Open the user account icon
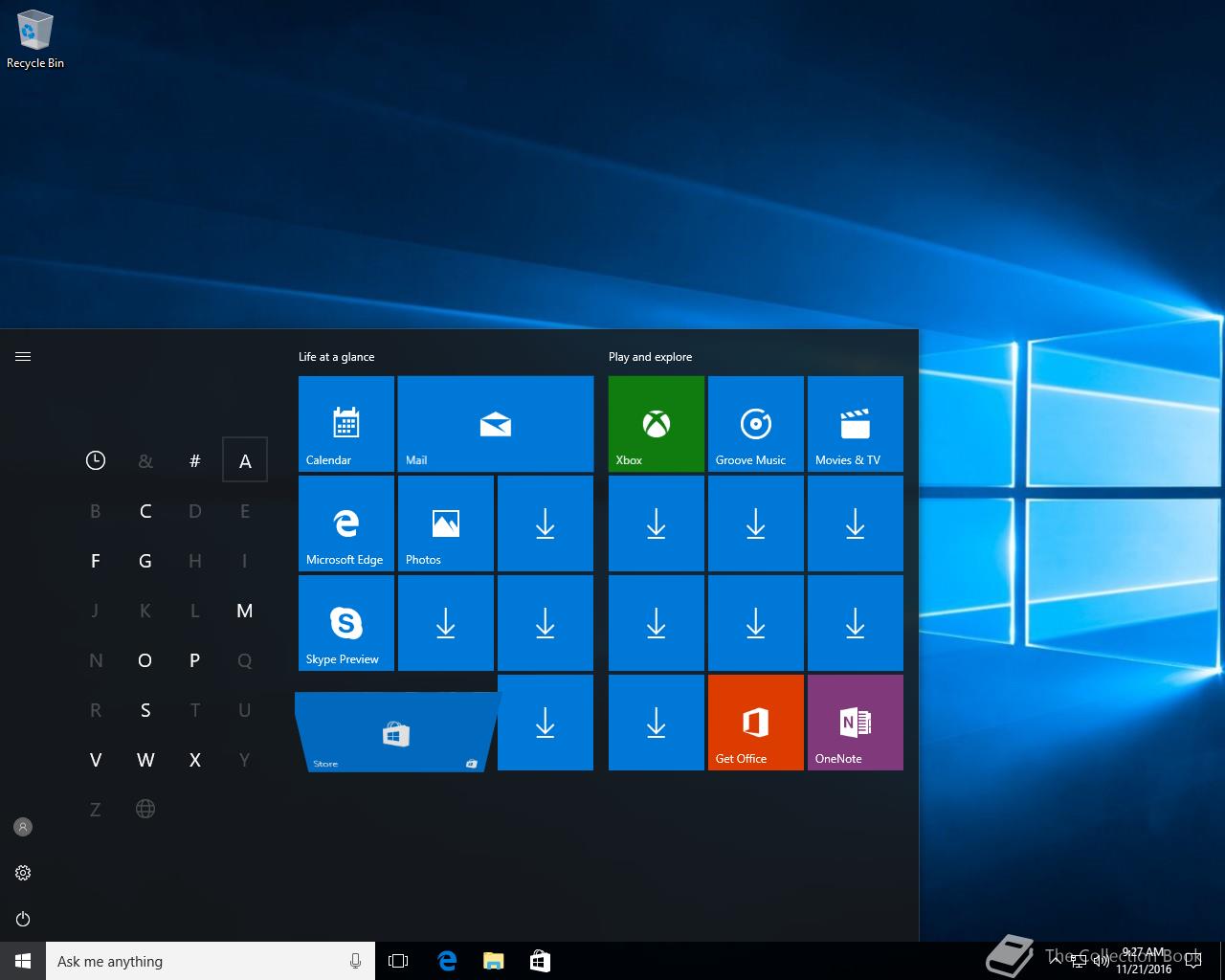Viewport: 1225px width, 980px height. pos(23,827)
